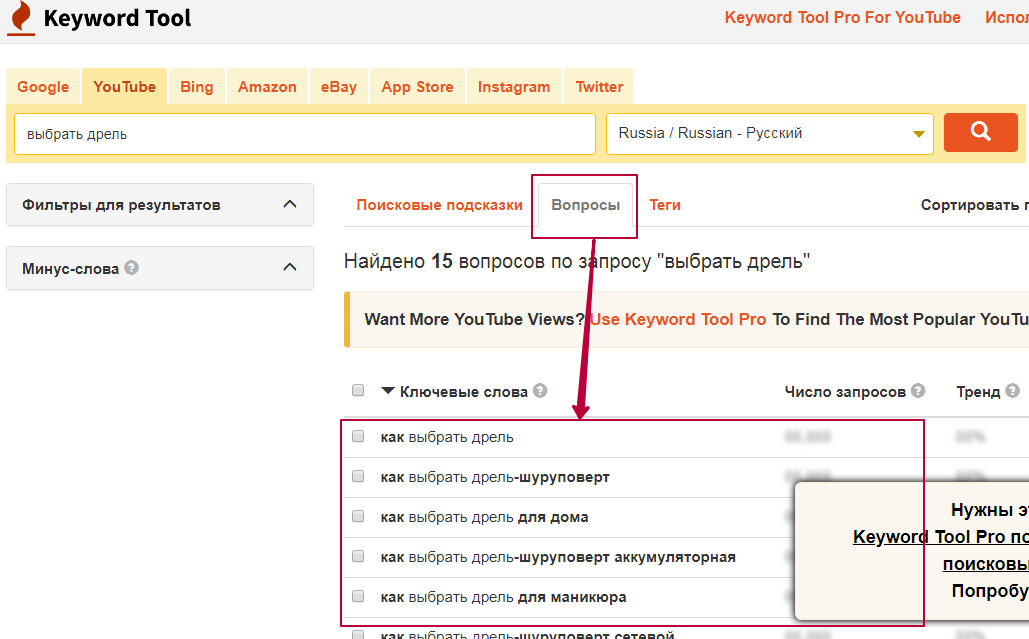Switch to the Amazon tab
The height and width of the screenshot is (639, 1029).
click(267, 86)
